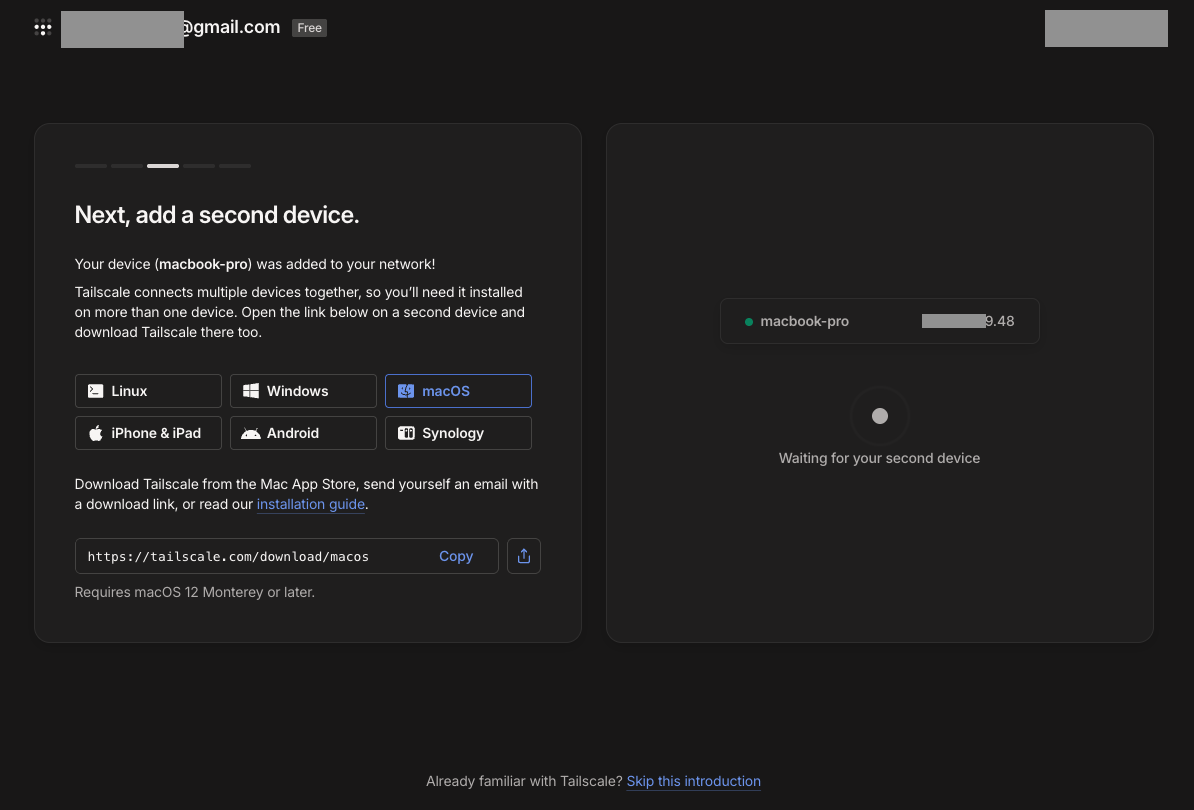Image resolution: width=1194 pixels, height=810 pixels.
Task: Click the Linux terminal icon
Action: pyautogui.click(x=95, y=391)
